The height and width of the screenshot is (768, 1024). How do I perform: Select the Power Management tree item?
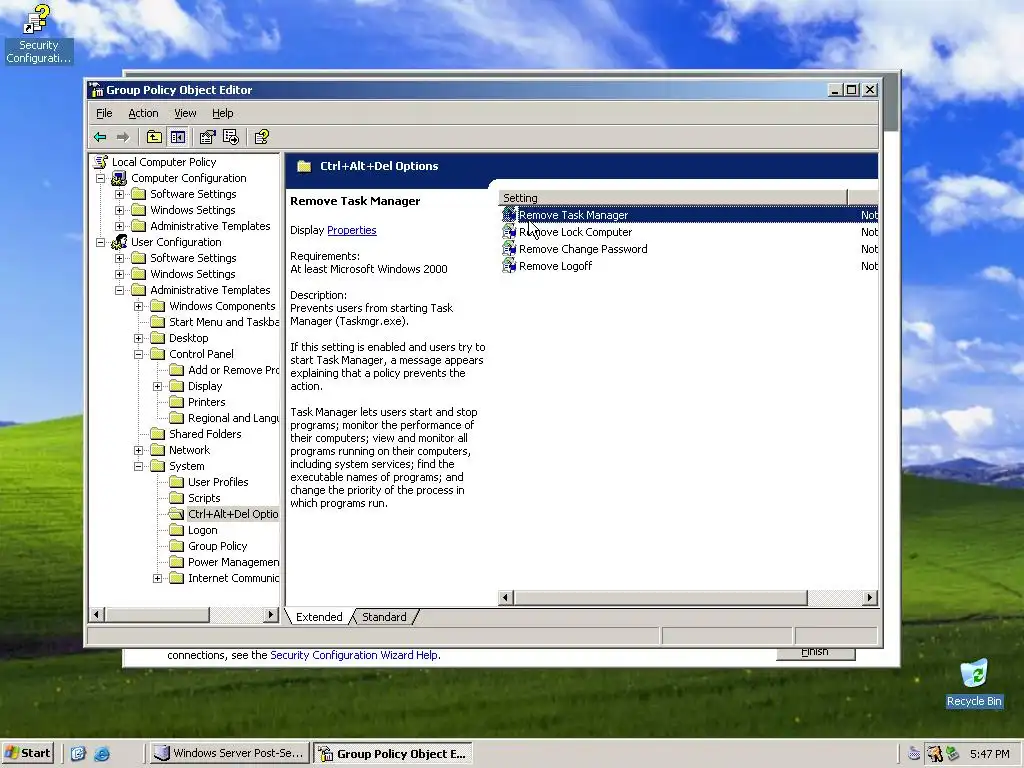[x=233, y=562]
